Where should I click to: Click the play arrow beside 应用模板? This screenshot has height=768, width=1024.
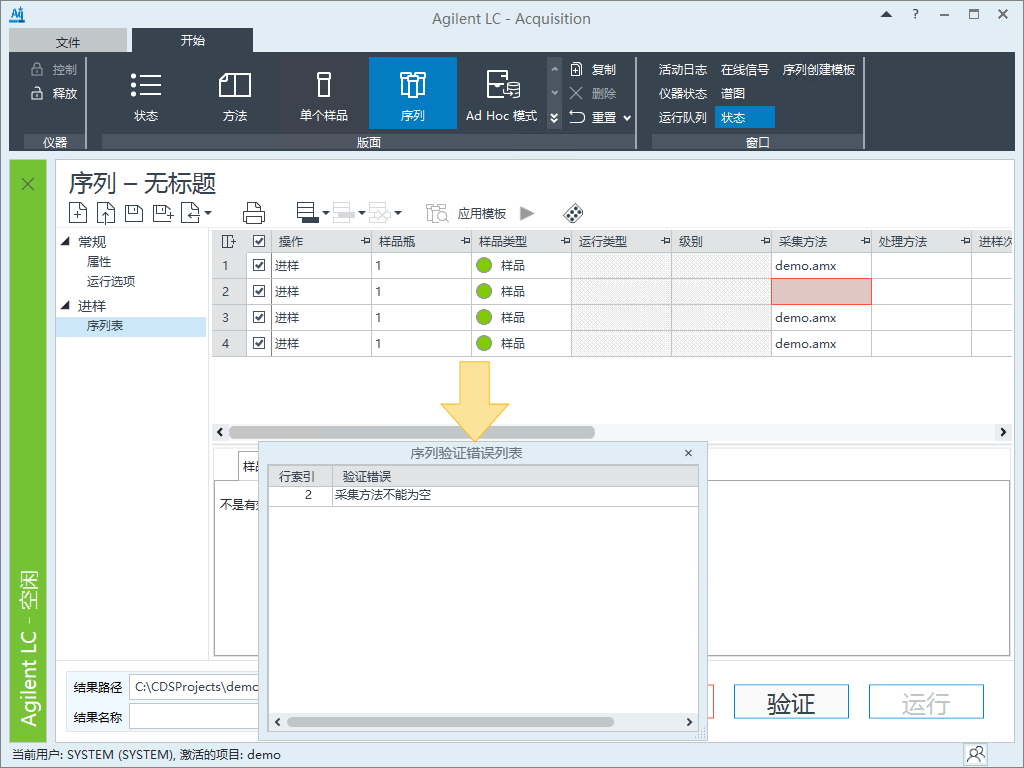[x=527, y=213]
